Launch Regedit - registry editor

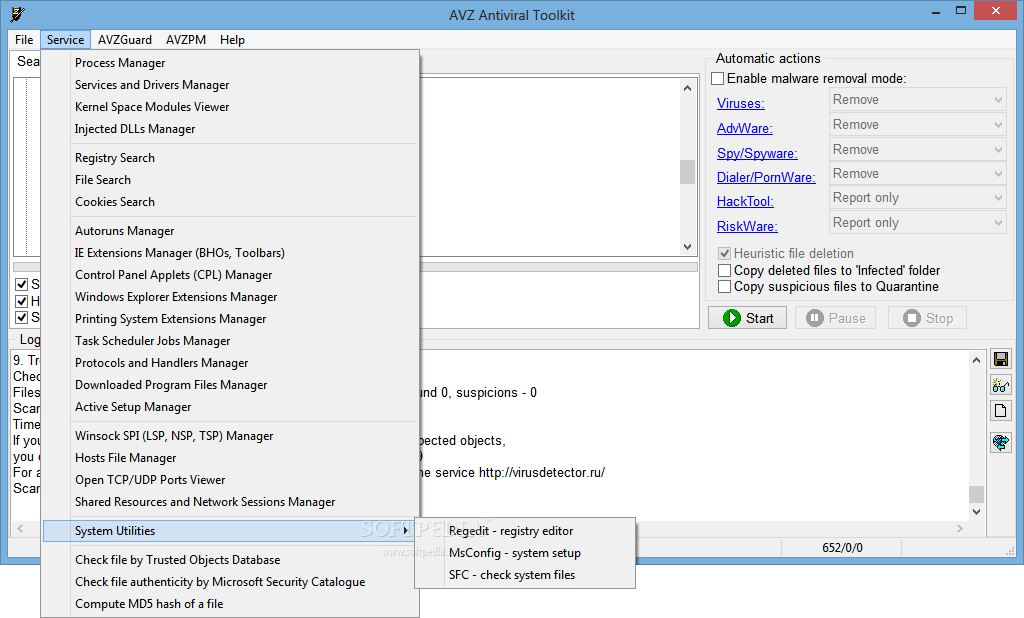tap(525, 531)
